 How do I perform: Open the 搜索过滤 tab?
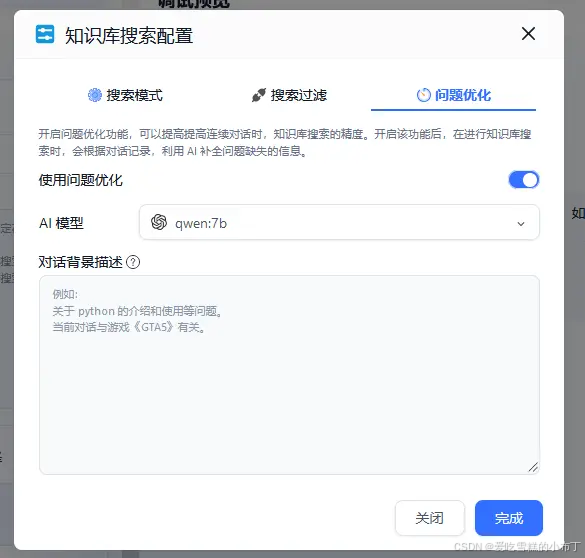(289, 95)
